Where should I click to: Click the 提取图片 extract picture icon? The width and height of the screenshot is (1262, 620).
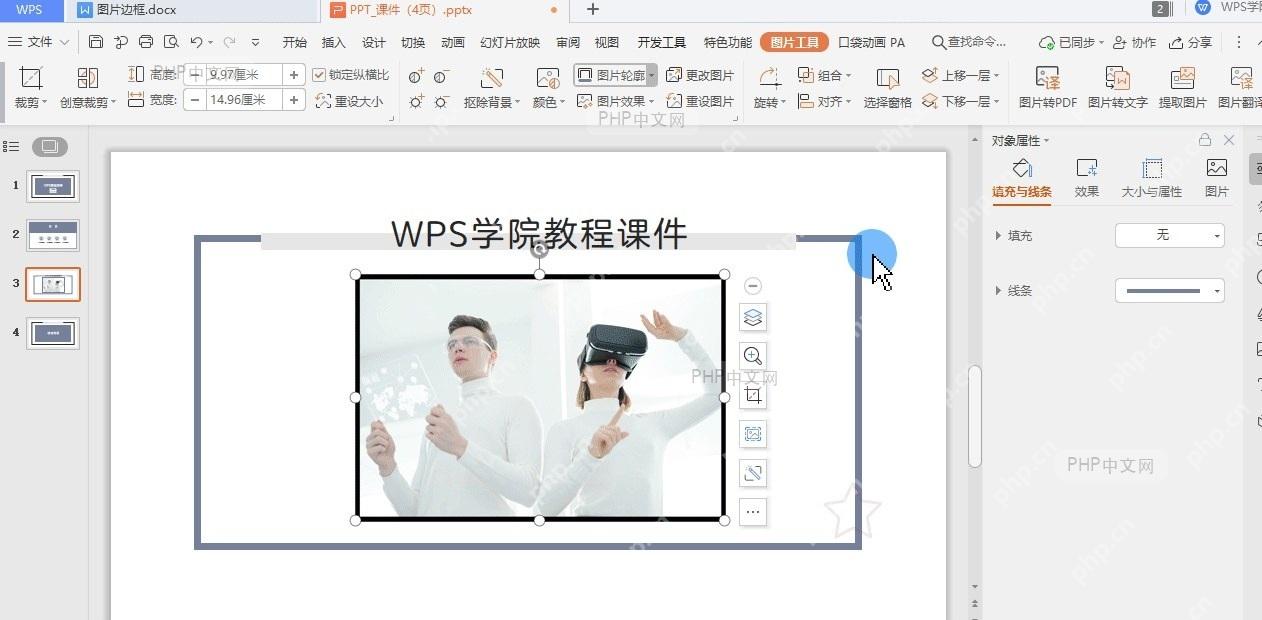point(1183,78)
